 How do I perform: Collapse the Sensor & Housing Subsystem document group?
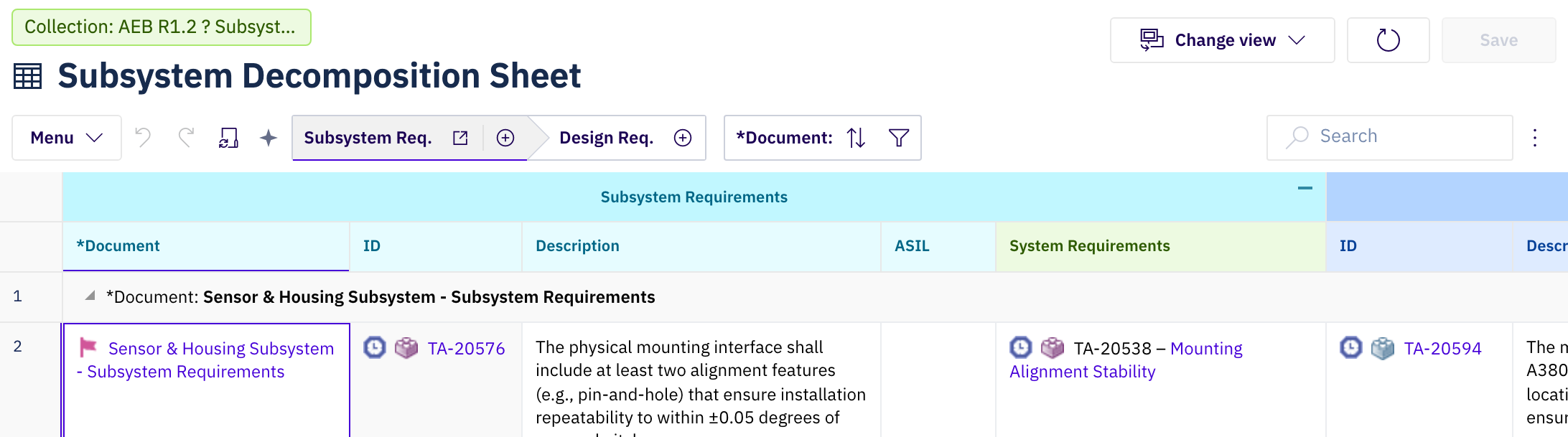(x=90, y=296)
